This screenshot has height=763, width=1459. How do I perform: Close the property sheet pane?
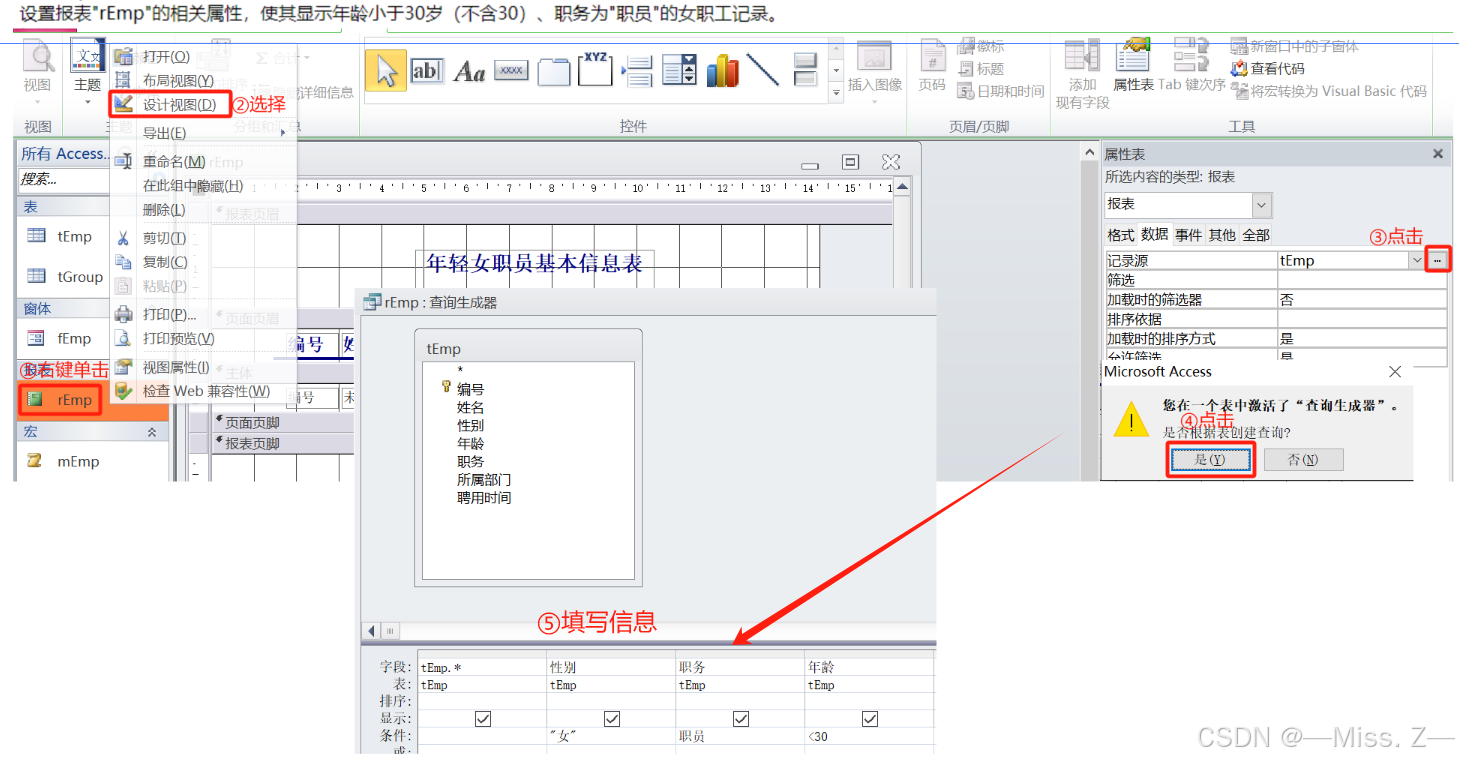tap(1438, 154)
